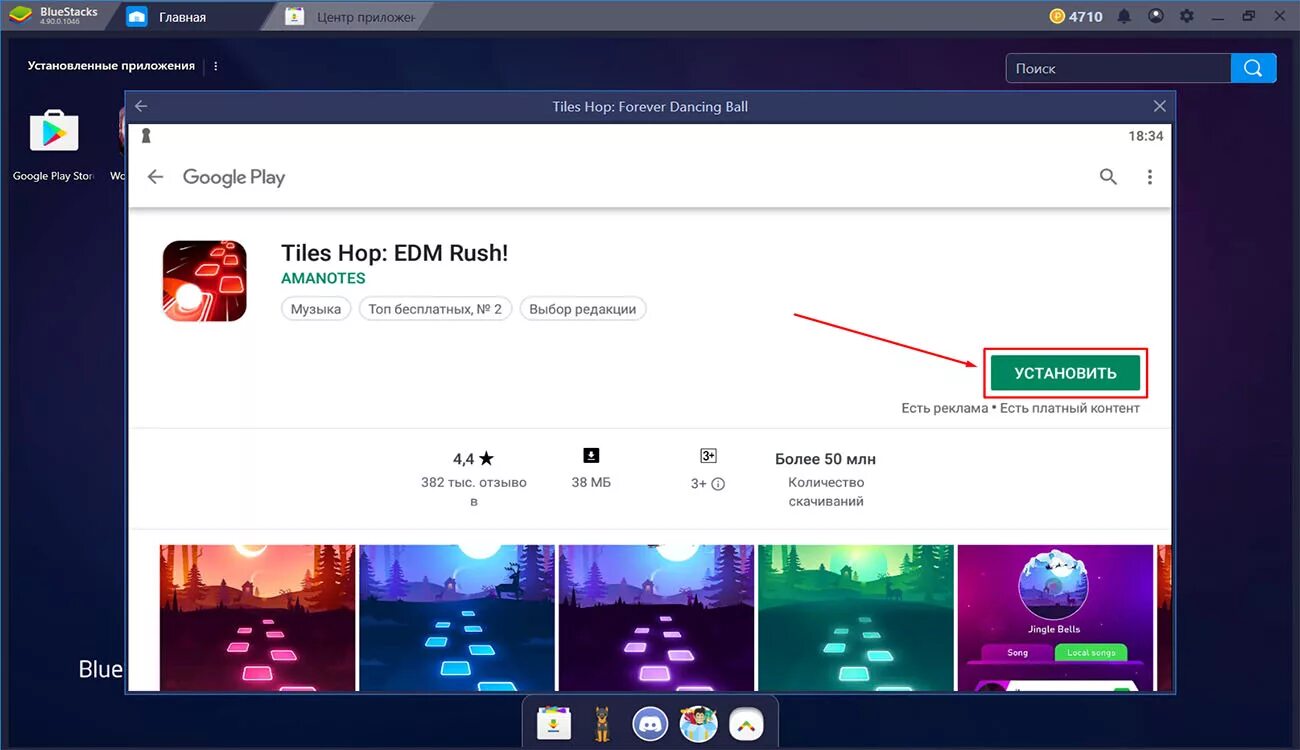Open the dog icon in the dock
1300x750 pixels.
pos(602,722)
